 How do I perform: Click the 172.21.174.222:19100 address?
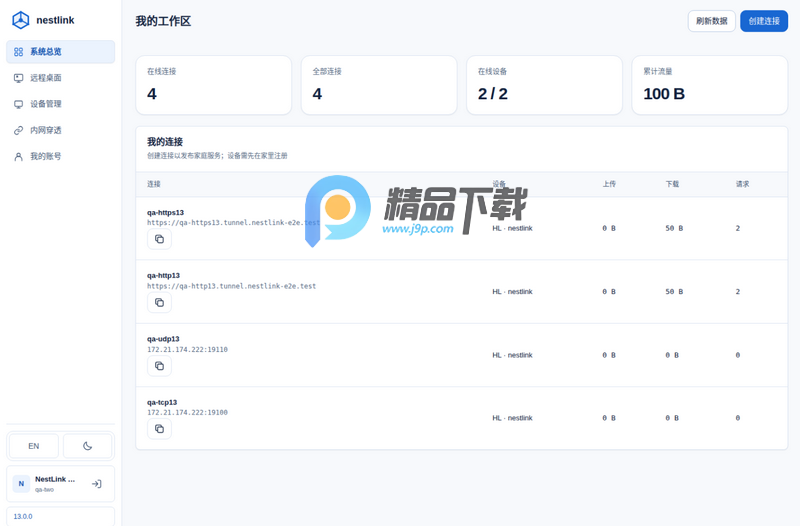pyautogui.click(x=187, y=412)
